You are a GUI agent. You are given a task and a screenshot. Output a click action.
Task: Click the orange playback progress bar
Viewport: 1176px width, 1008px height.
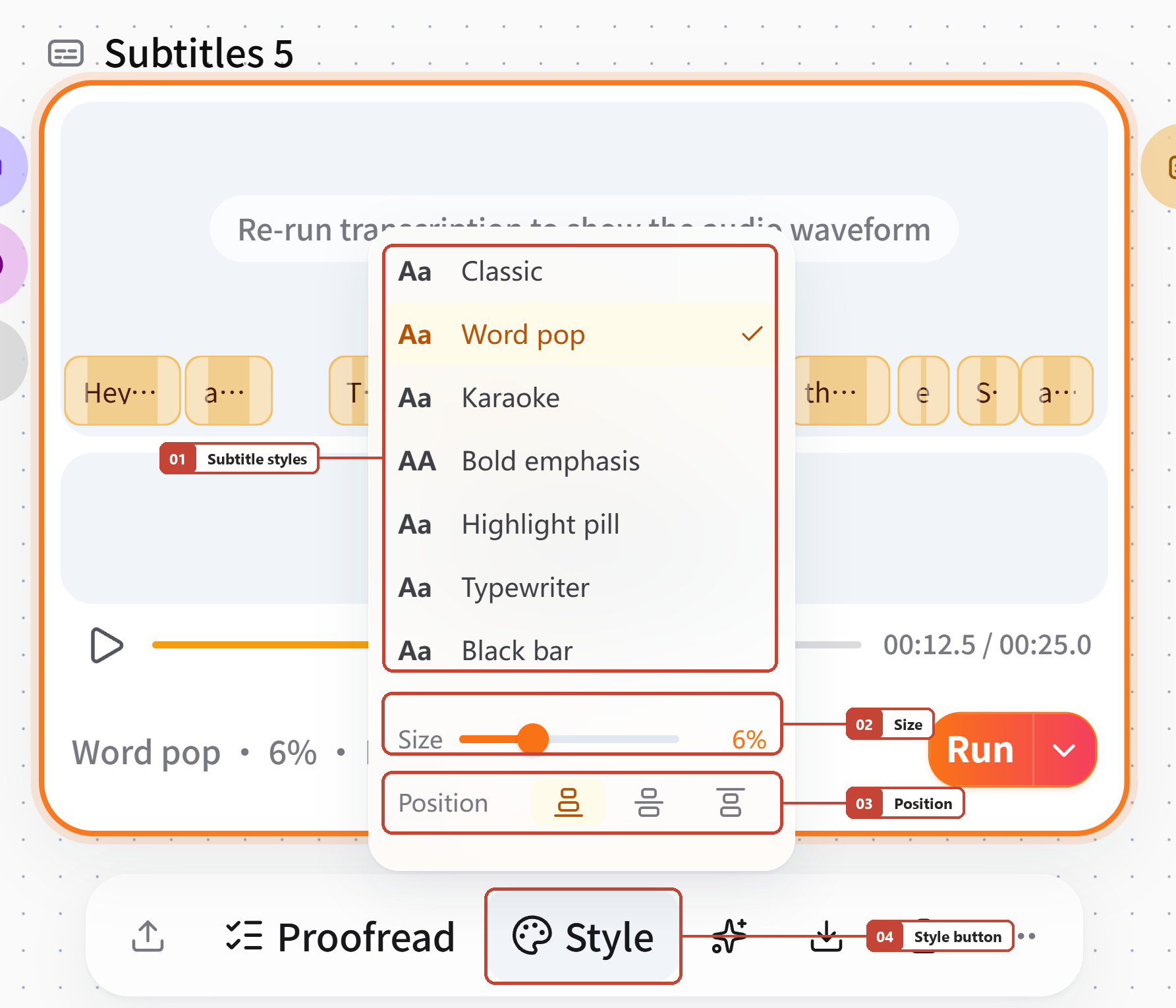pos(260,645)
